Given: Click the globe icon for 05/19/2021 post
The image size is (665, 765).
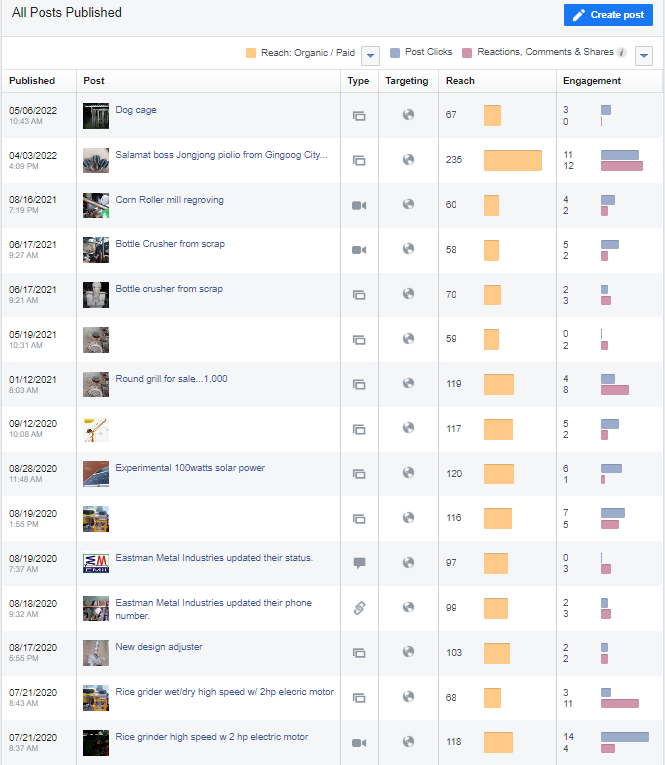Looking at the screenshot, I should (x=408, y=338).
